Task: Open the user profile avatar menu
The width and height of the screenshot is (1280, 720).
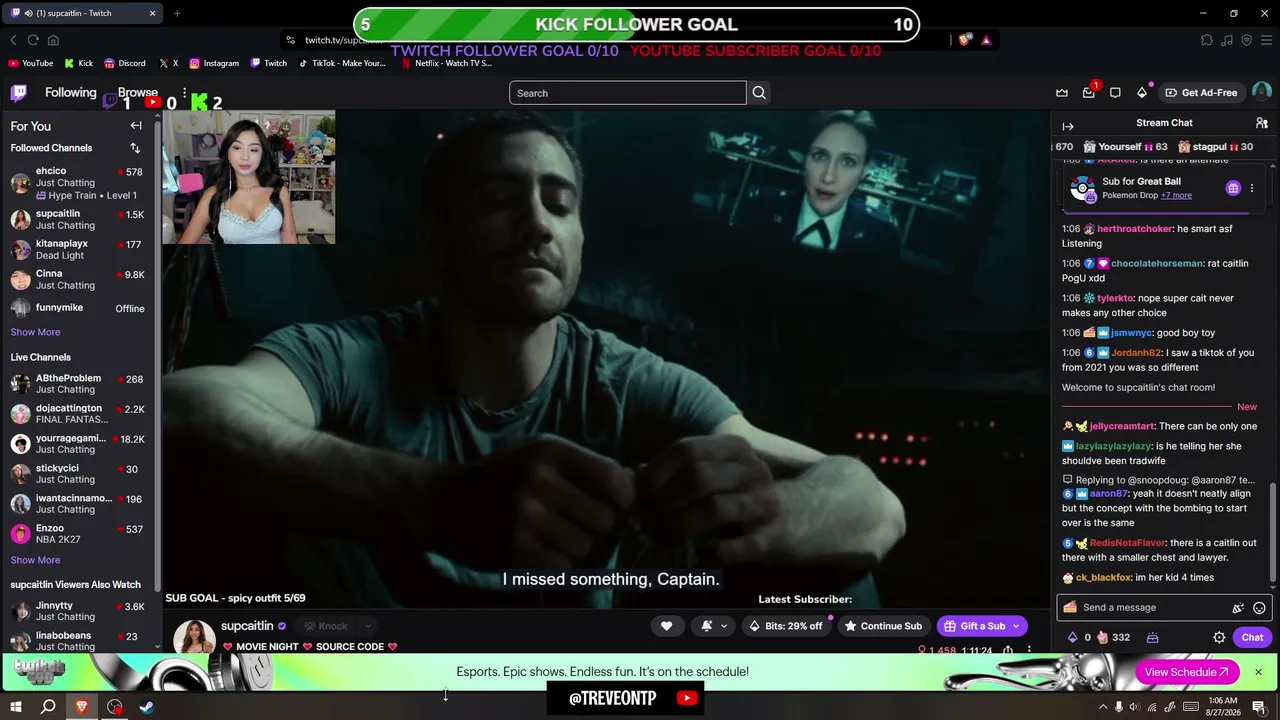Action: pos(1262,92)
